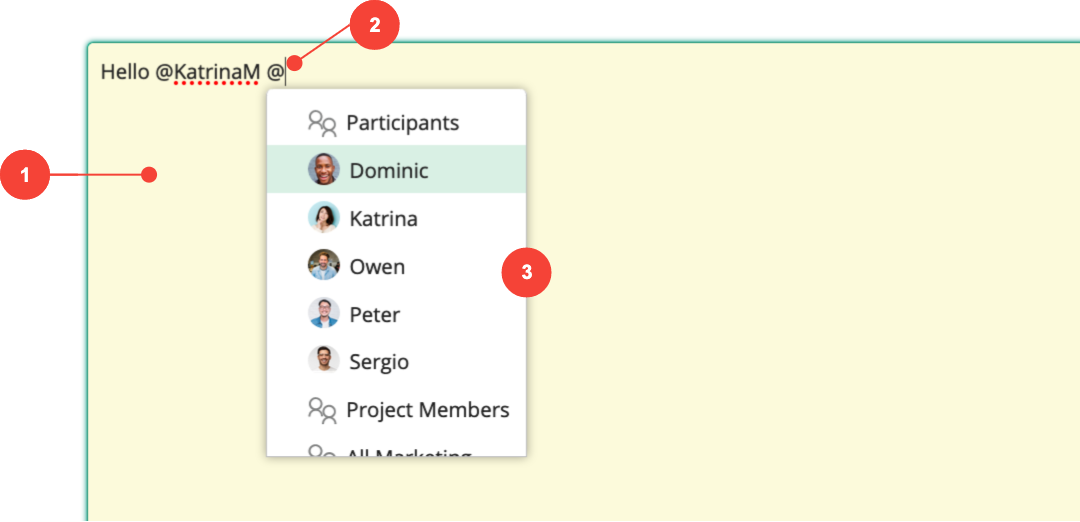This screenshot has width=1080, height=522.
Task: Click the Project Members group icon
Action: tap(322, 410)
